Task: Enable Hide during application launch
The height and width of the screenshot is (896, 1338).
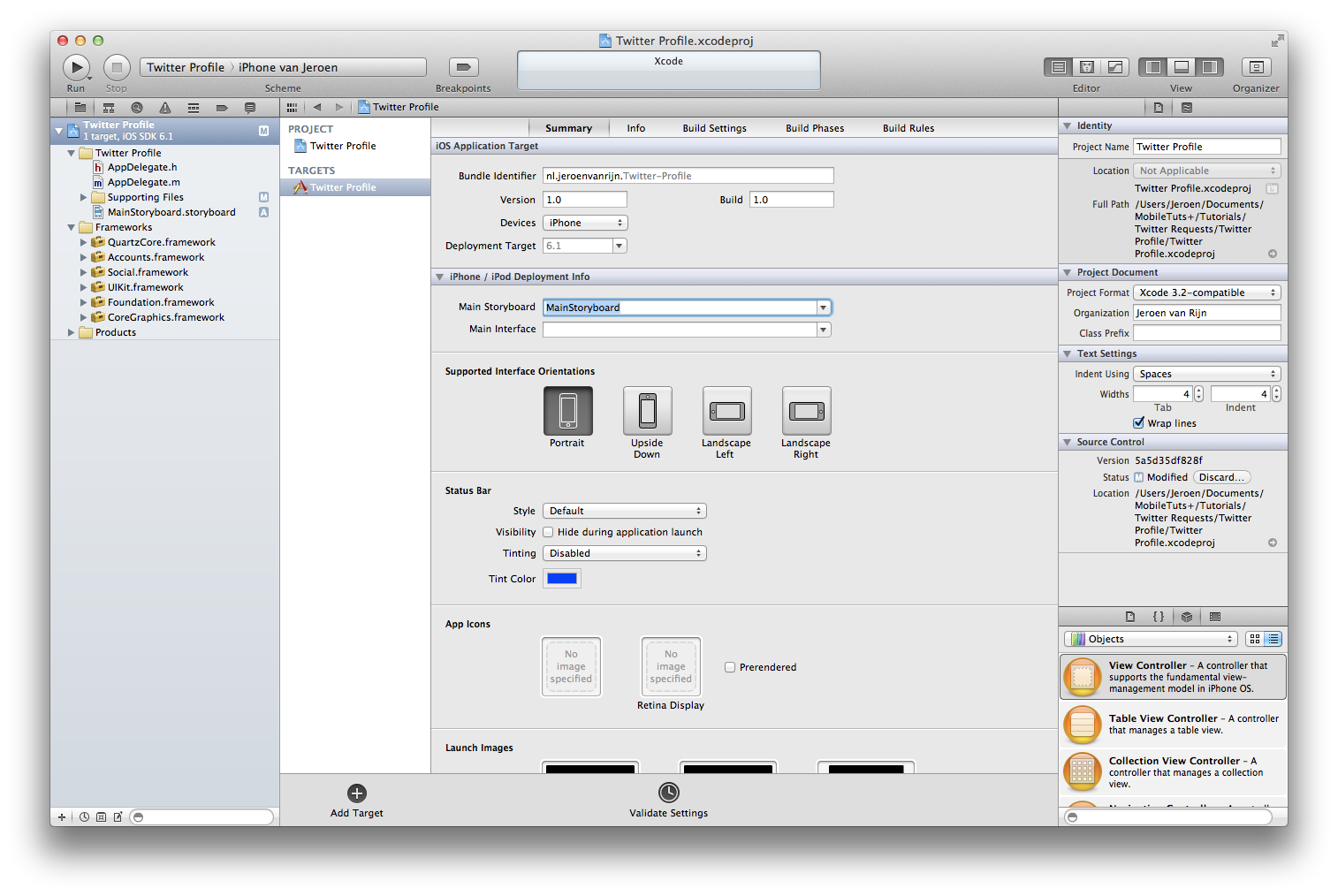Action: click(548, 532)
